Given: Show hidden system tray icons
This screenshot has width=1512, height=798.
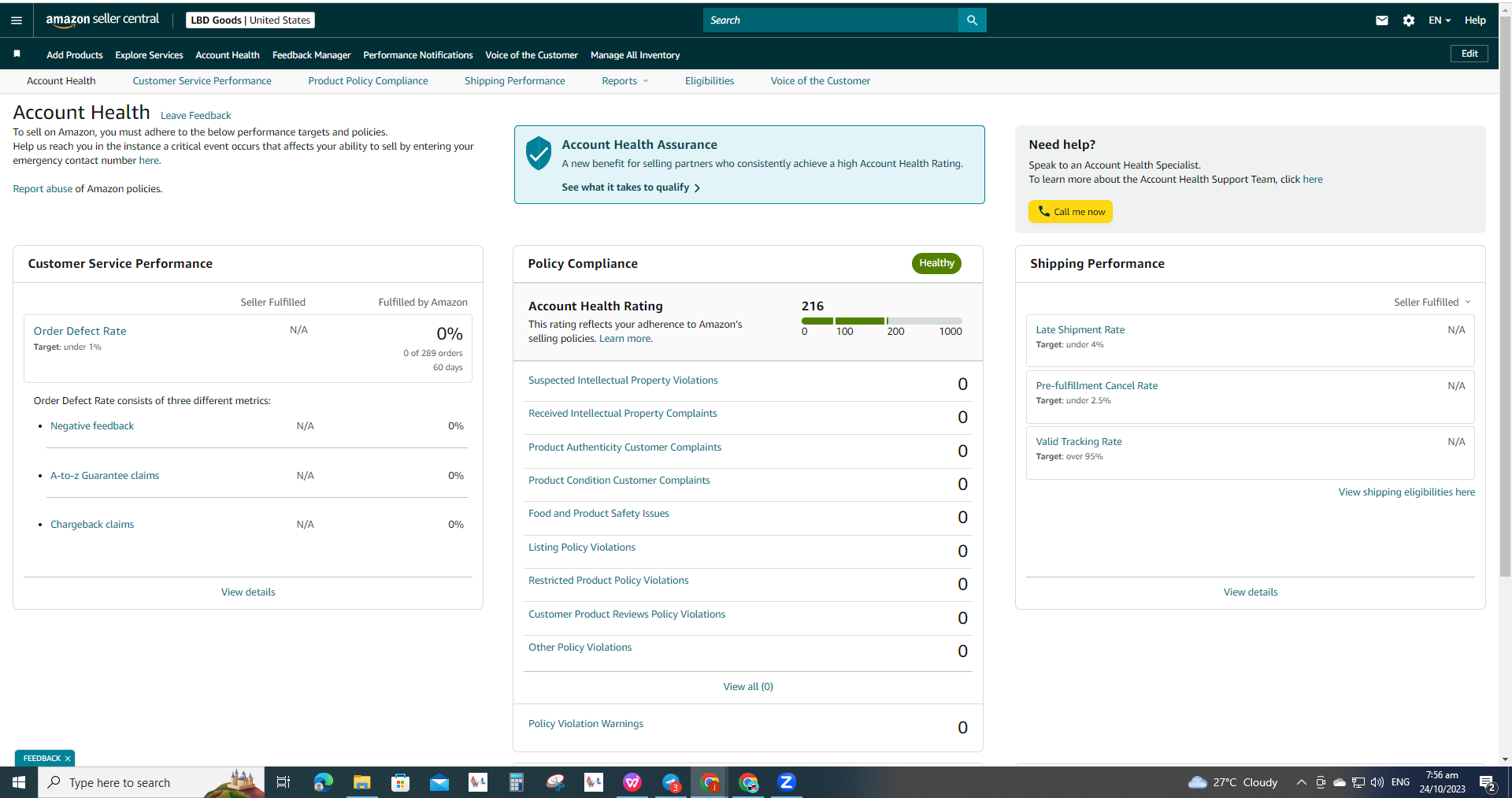Looking at the screenshot, I should [1302, 782].
